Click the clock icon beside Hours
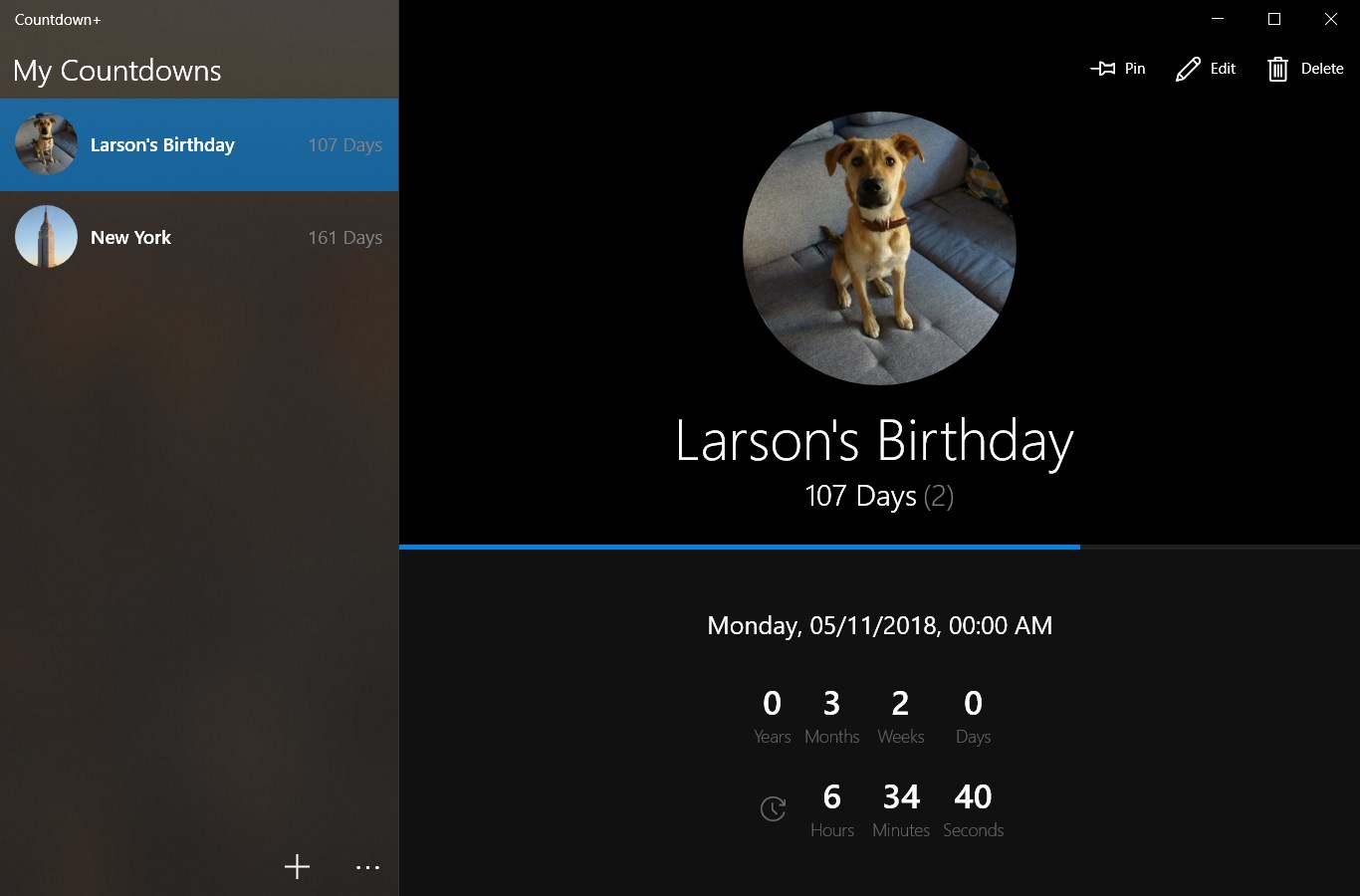This screenshot has height=896, width=1360. click(774, 808)
